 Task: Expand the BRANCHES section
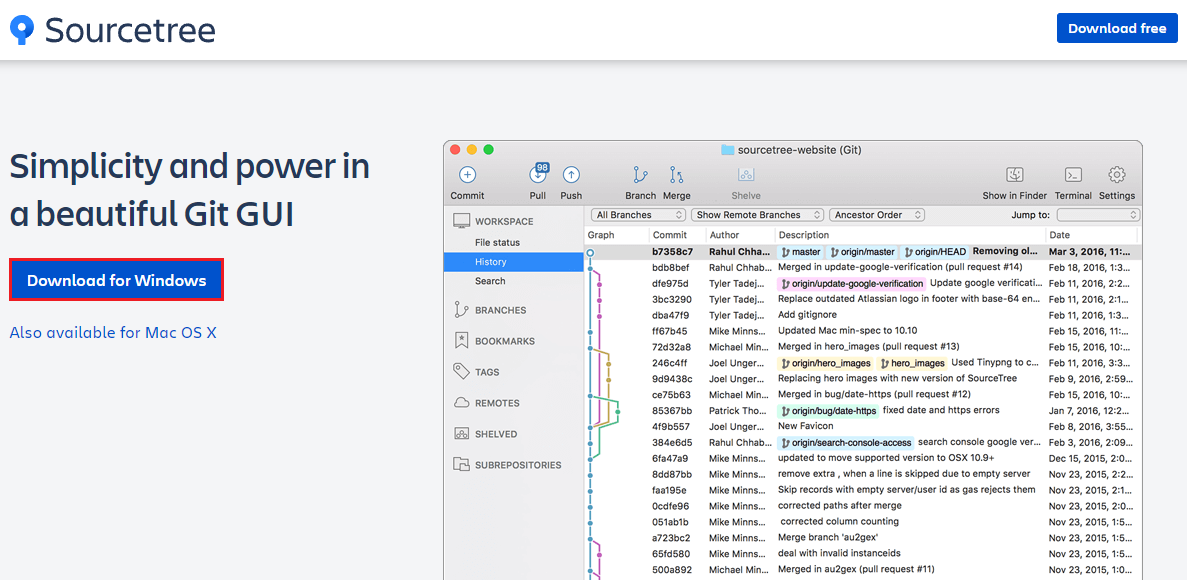[x=500, y=311]
